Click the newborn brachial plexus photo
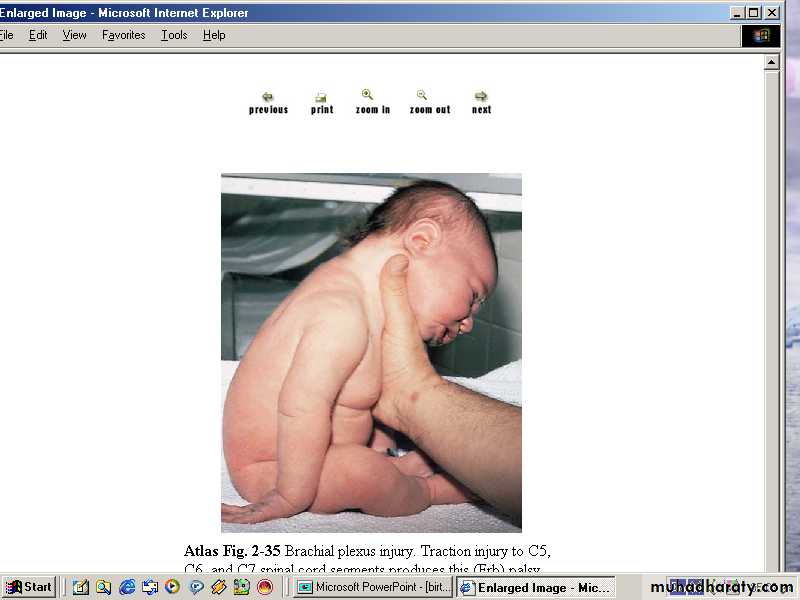The width and height of the screenshot is (800, 600). tap(371, 352)
